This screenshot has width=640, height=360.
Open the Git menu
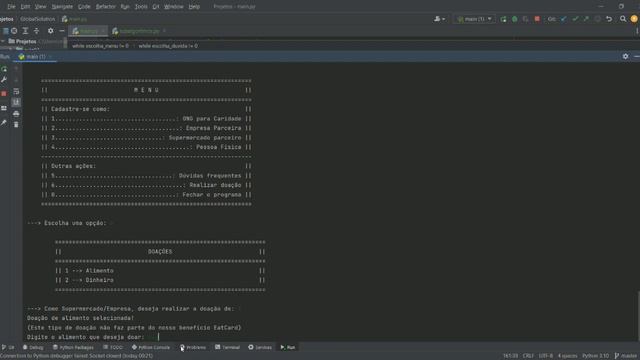[156, 7]
